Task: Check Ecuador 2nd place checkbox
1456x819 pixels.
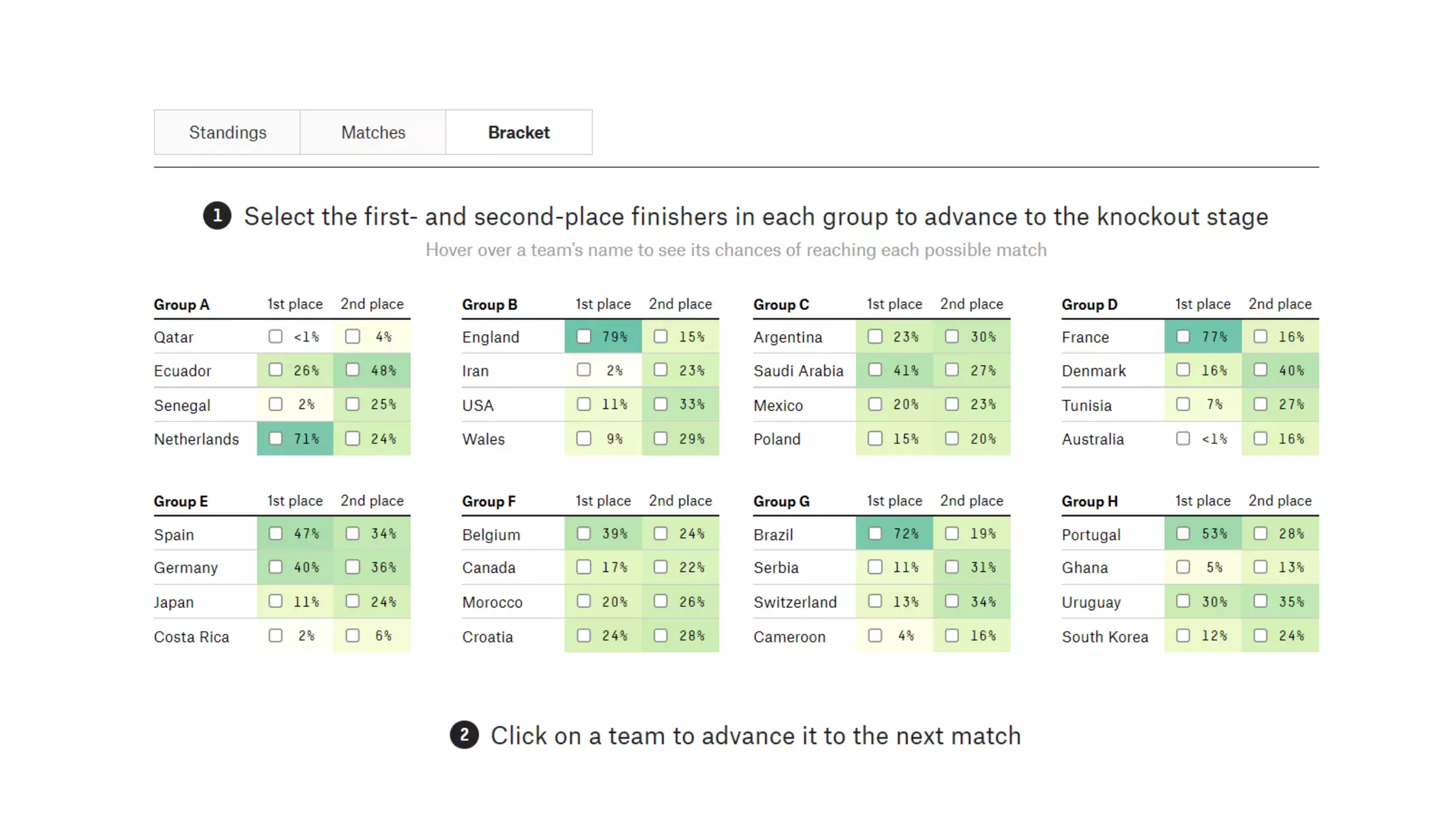Action: point(353,370)
